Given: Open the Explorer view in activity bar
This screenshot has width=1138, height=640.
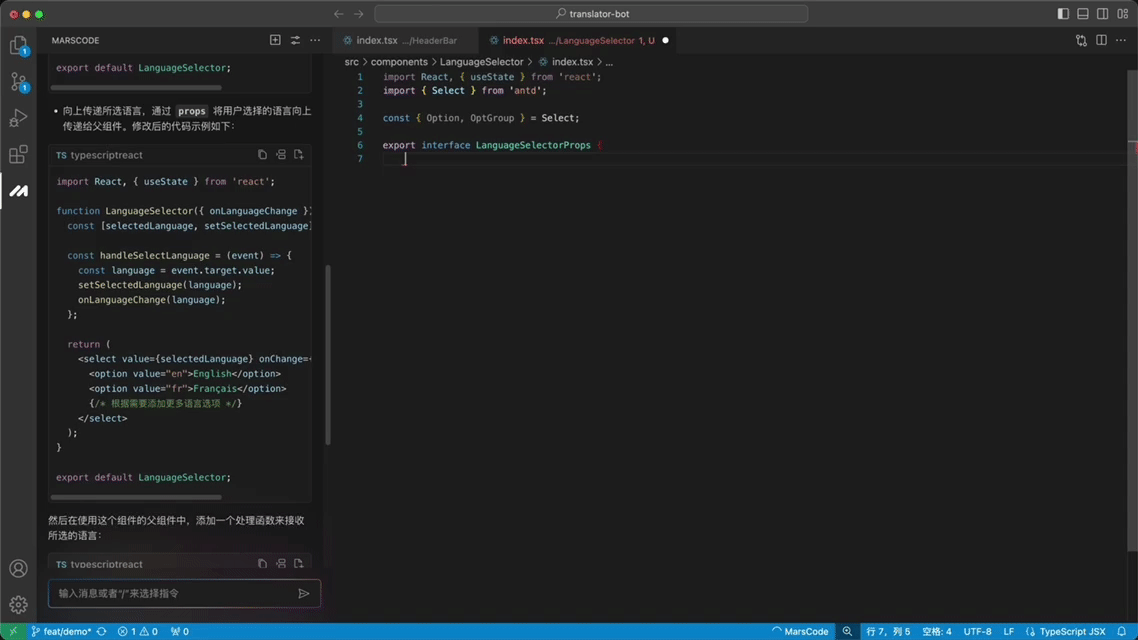Looking at the screenshot, I should 18,46.
